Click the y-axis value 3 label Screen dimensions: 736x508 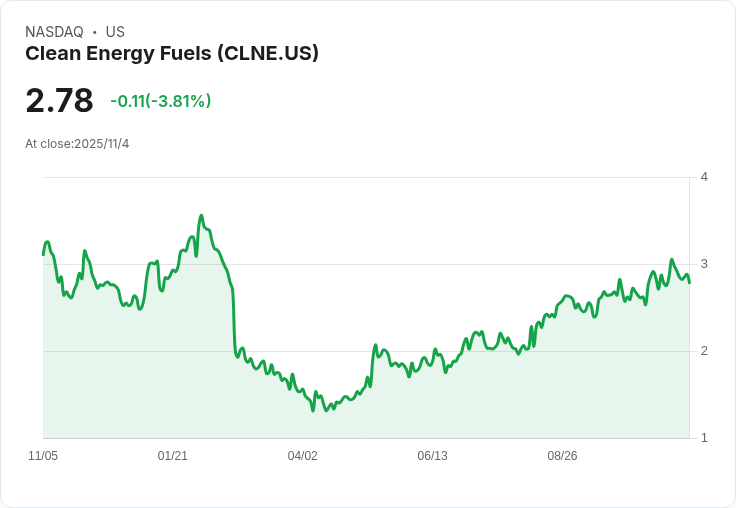pos(704,264)
